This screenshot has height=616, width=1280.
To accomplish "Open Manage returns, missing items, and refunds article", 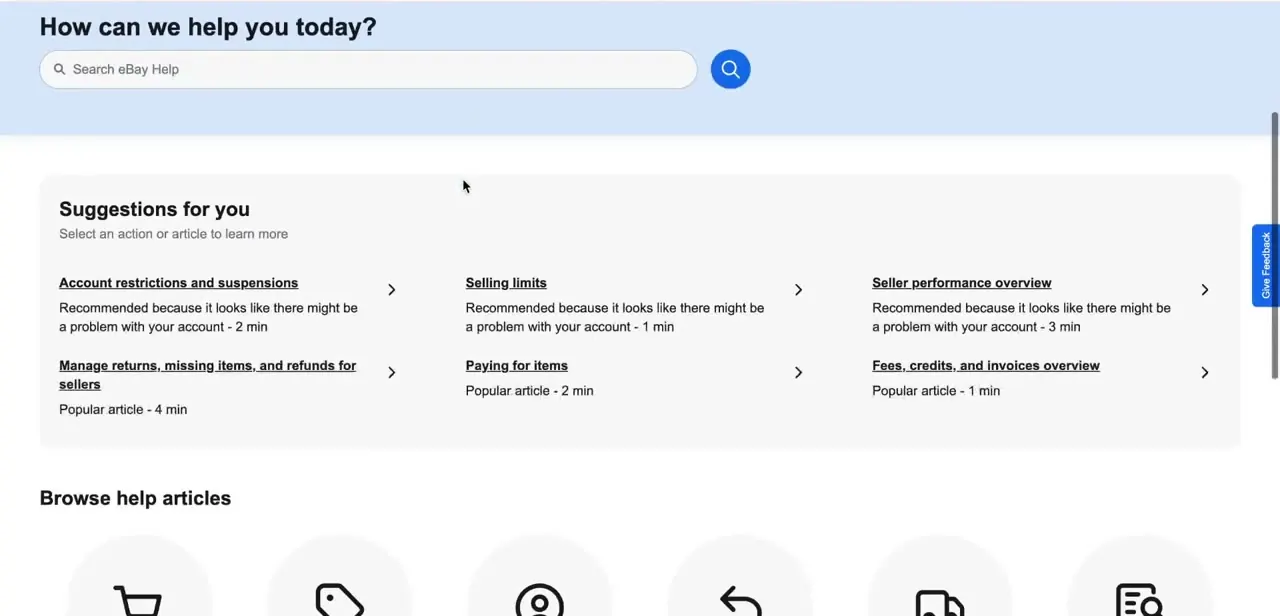I will click(x=208, y=375).
